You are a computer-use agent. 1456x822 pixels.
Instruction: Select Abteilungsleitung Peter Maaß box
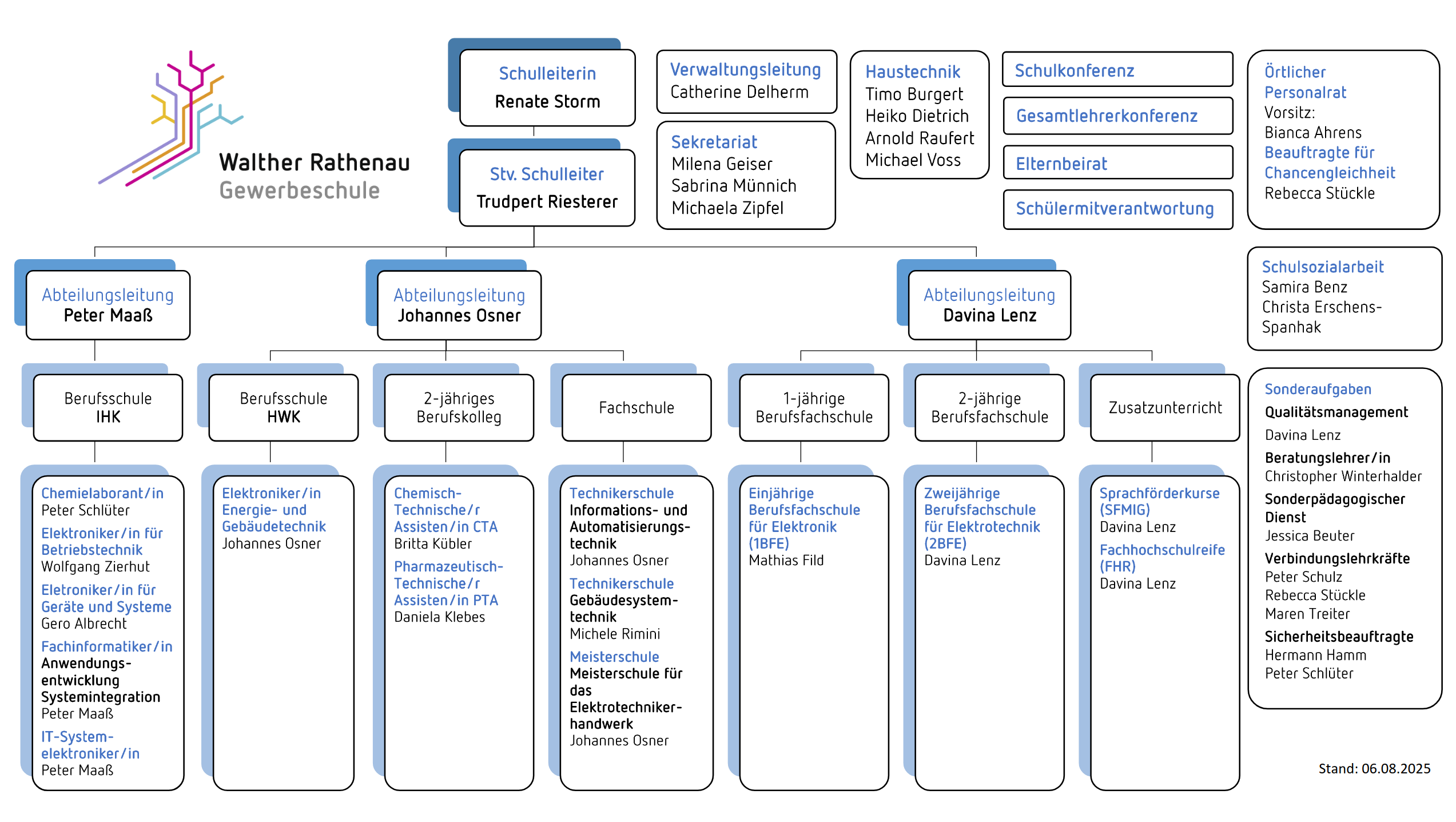[x=108, y=305]
